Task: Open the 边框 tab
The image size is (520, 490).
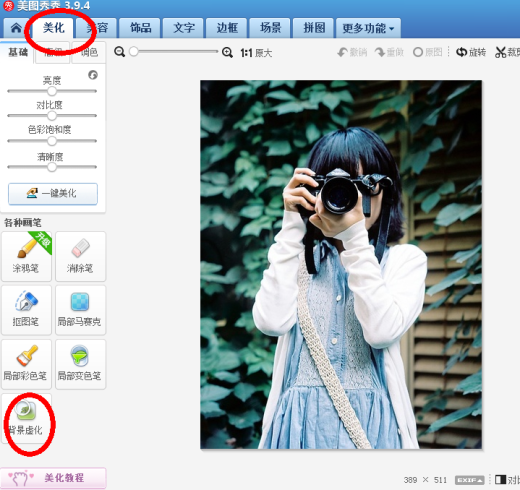Action: click(227, 28)
